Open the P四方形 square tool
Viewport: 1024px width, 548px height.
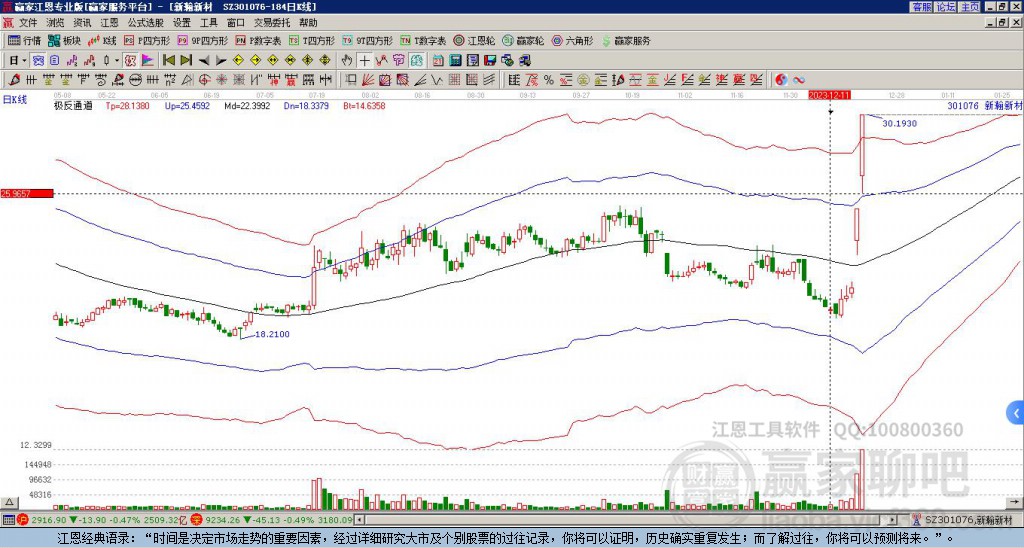pos(147,40)
